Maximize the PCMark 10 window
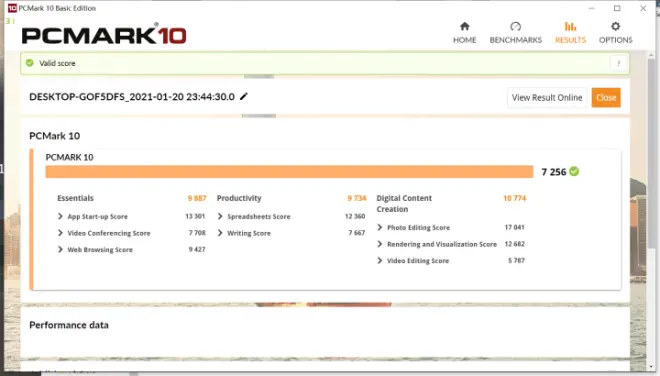 click(617, 8)
